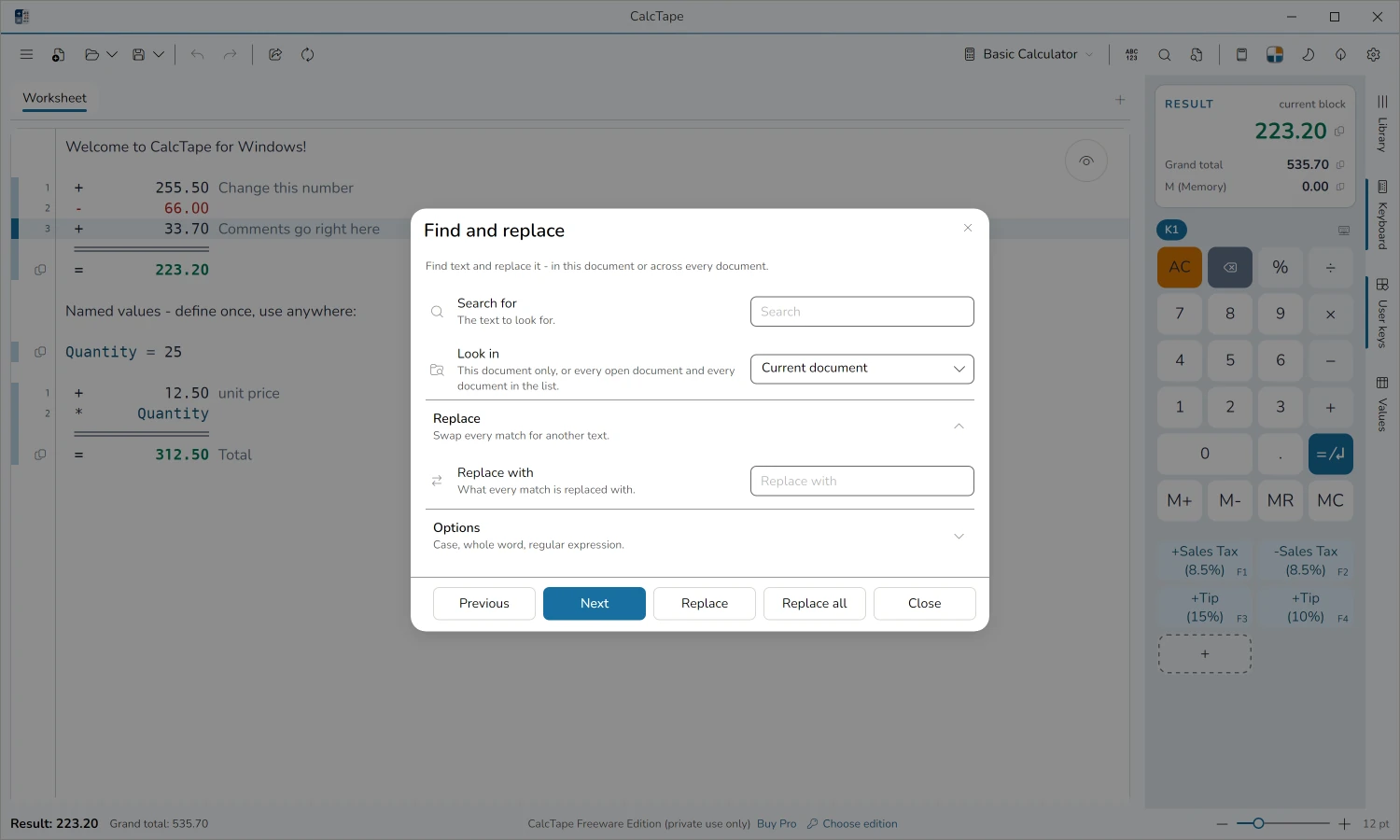This screenshot has height=840, width=1400.
Task: Click the tree/leaf icon in the toolbar
Action: 1341,55
